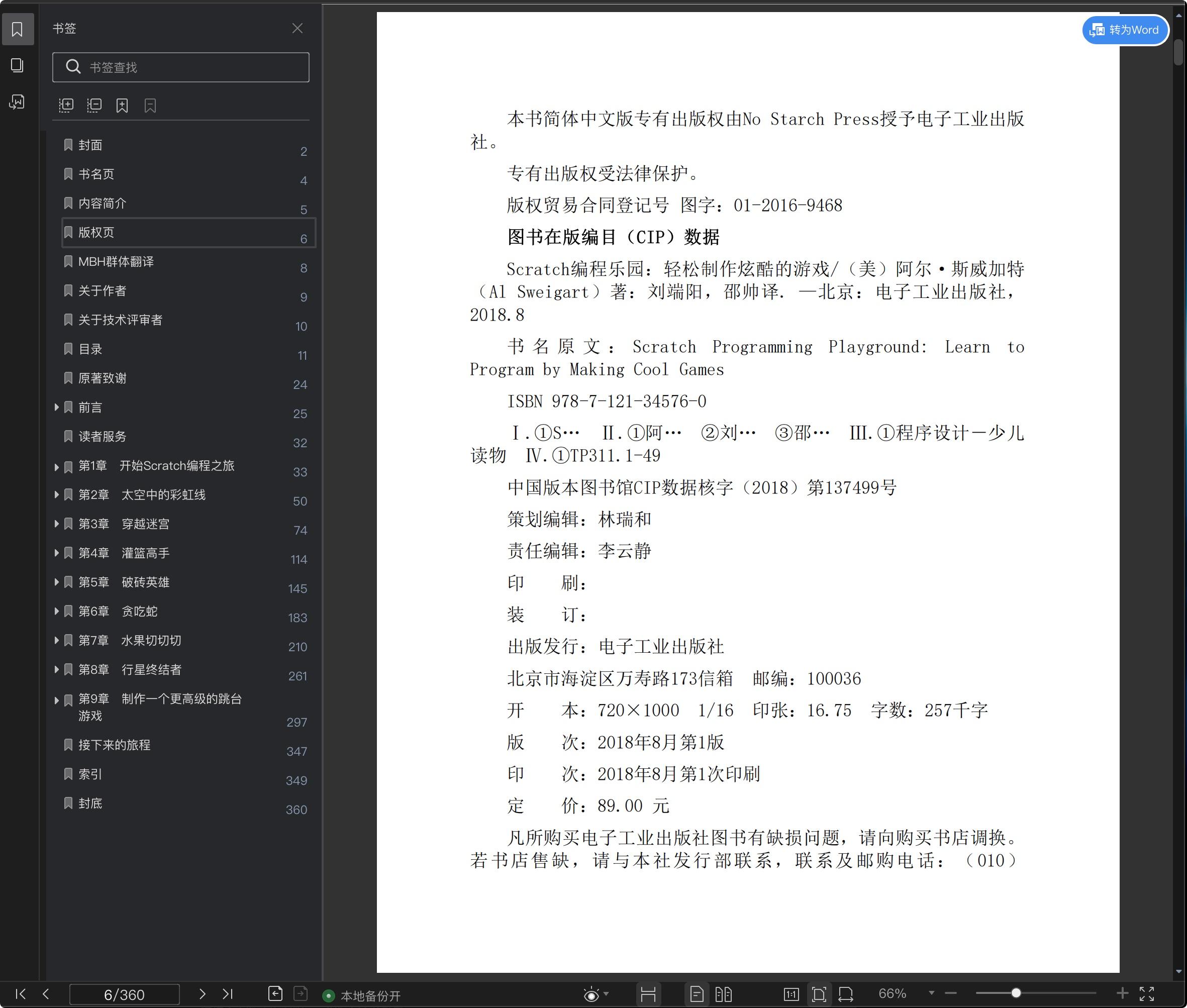The width and height of the screenshot is (1187, 1008).
Task: Open the page thumbnails panel icon
Action: tap(18, 65)
